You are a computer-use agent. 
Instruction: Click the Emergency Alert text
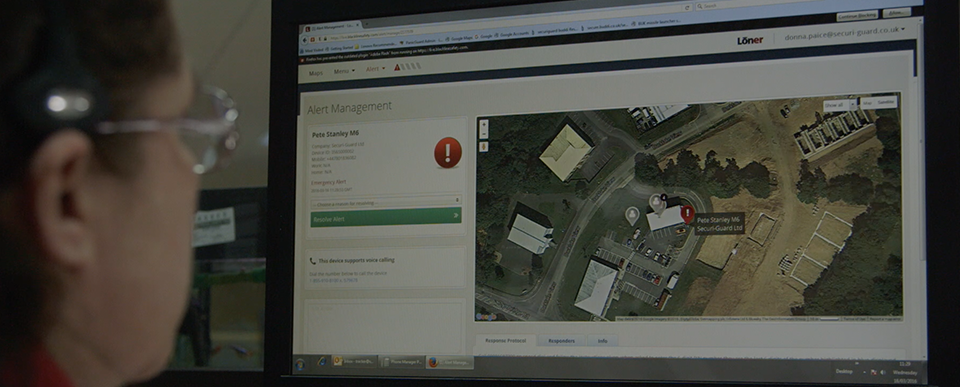coord(329,182)
